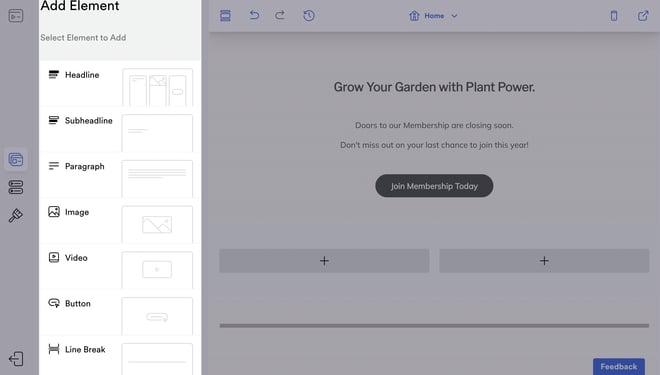660x375 pixels.
Task: Click the undo arrow icon
Action: [x=254, y=16]
